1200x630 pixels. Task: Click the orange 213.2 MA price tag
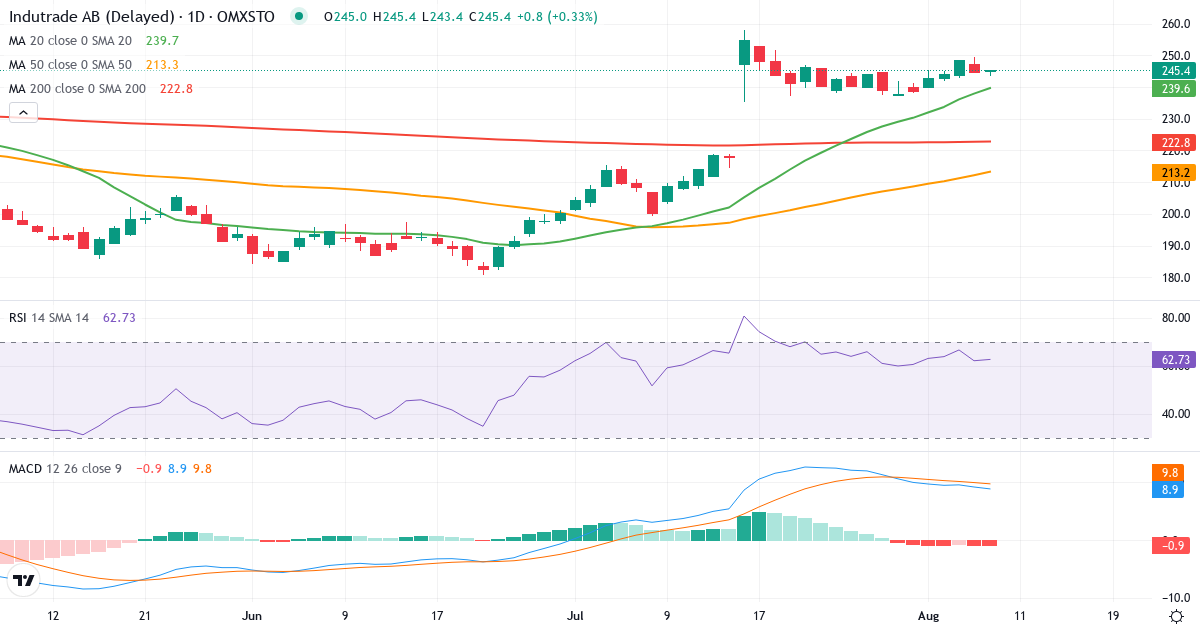tap(1176, 173)
